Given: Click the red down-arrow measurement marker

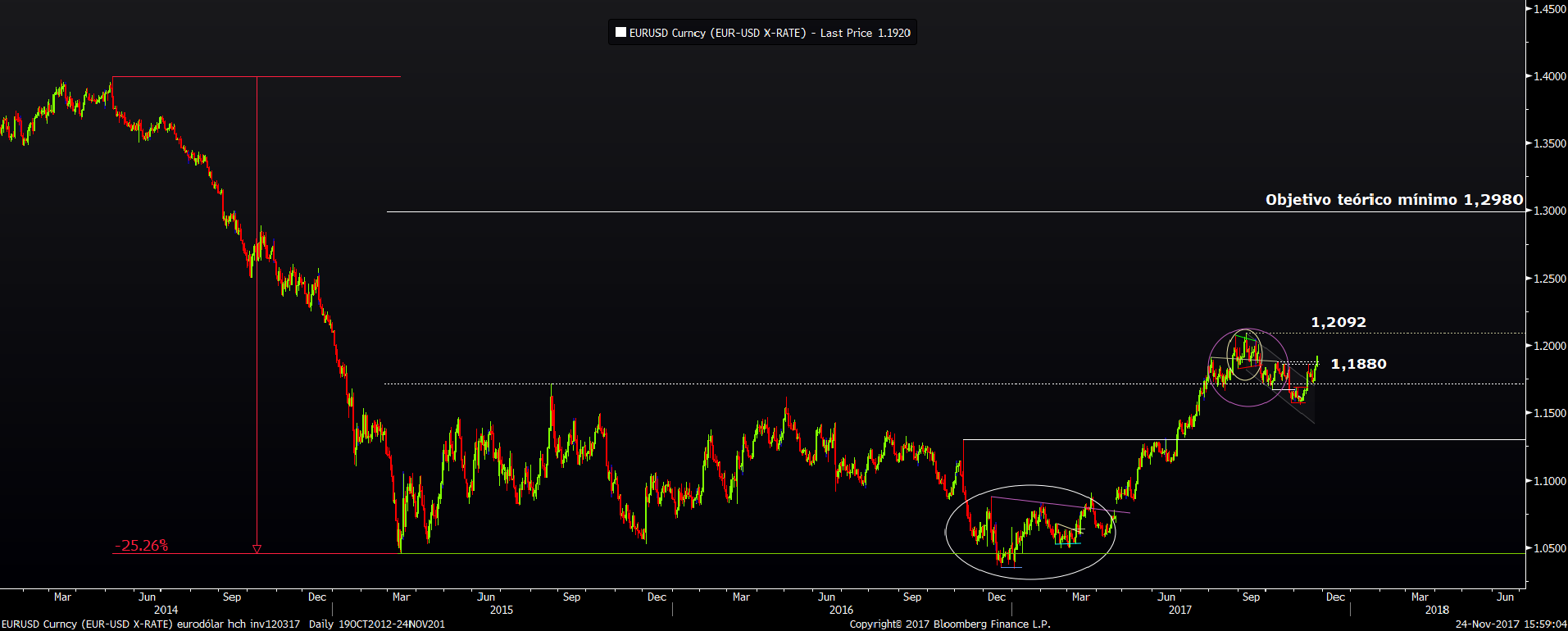Looking at the screenshot, I should click(257, 549).
